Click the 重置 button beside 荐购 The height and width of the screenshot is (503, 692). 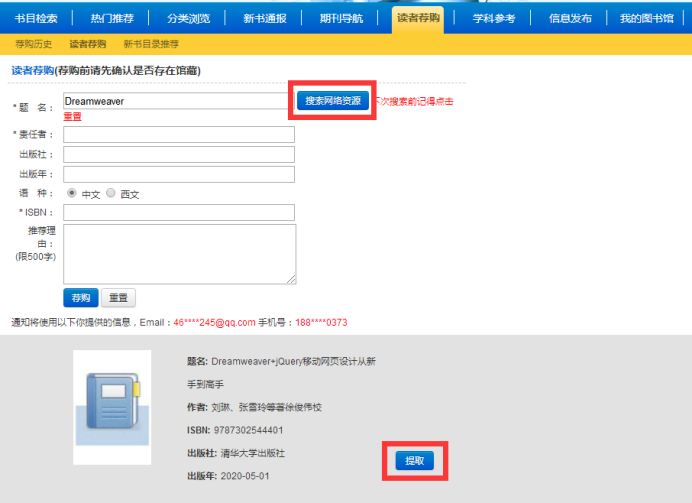coord(118,298)
